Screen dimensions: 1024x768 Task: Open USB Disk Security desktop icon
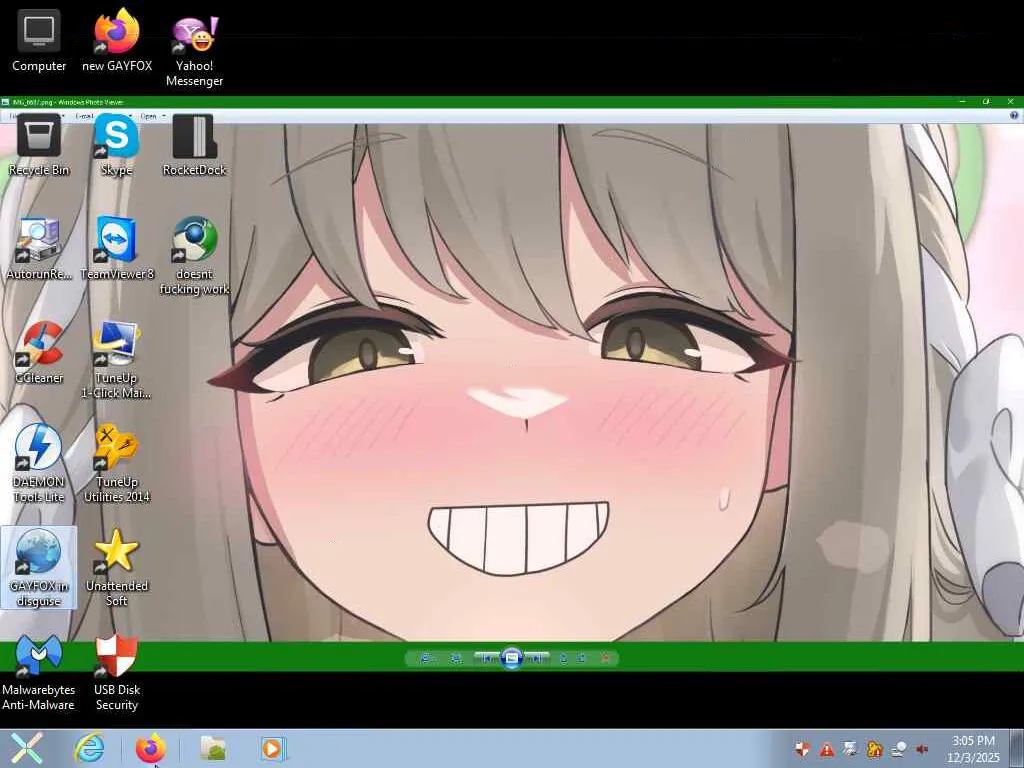click(x=116, y=672)
